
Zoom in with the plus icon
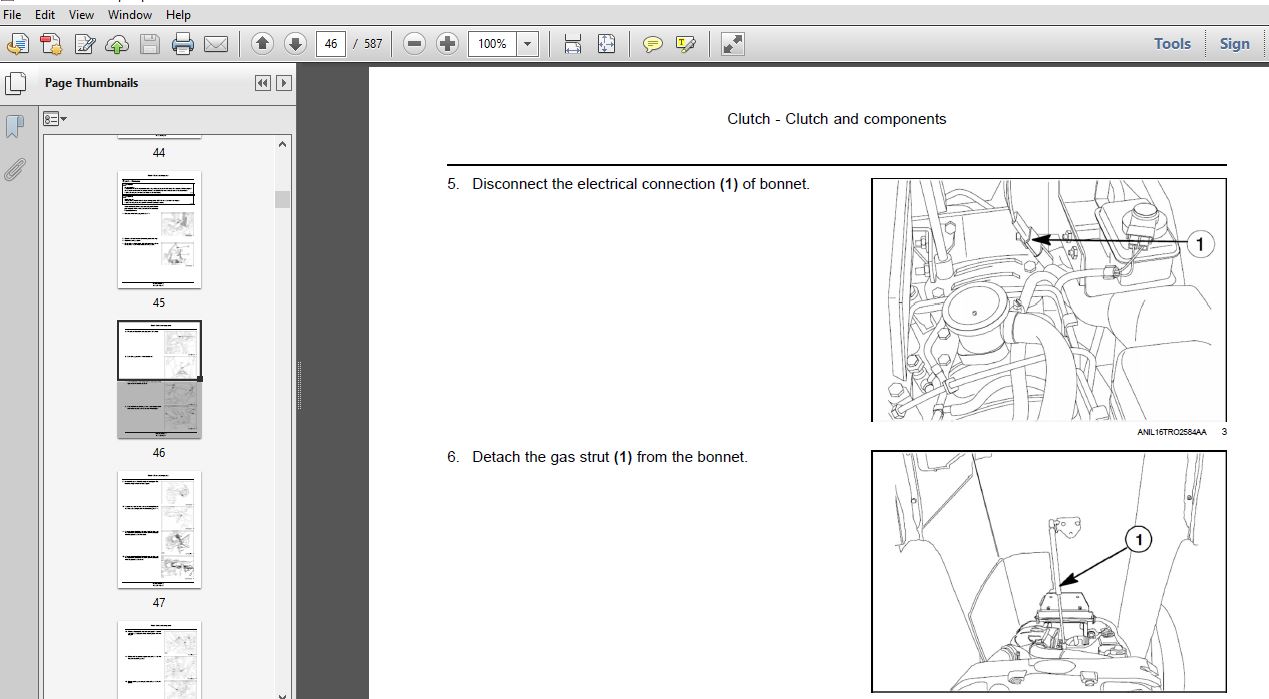pos(448,44)
